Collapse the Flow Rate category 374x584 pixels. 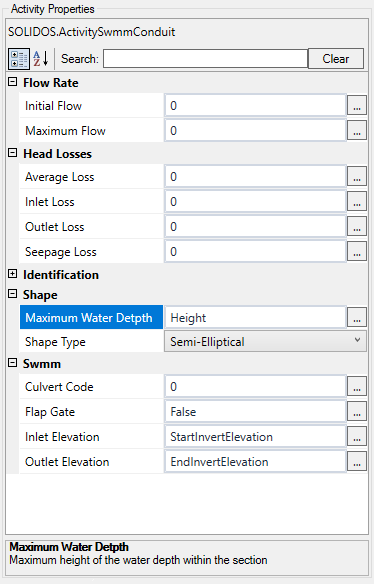[13, 82]
